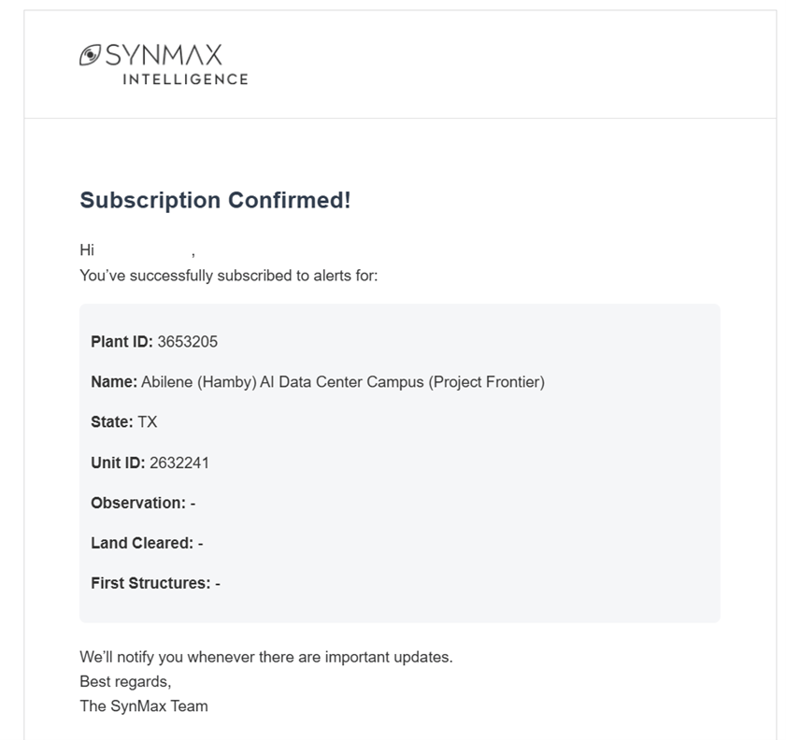Select the plant ID number 3653205

tap(188, 342)
